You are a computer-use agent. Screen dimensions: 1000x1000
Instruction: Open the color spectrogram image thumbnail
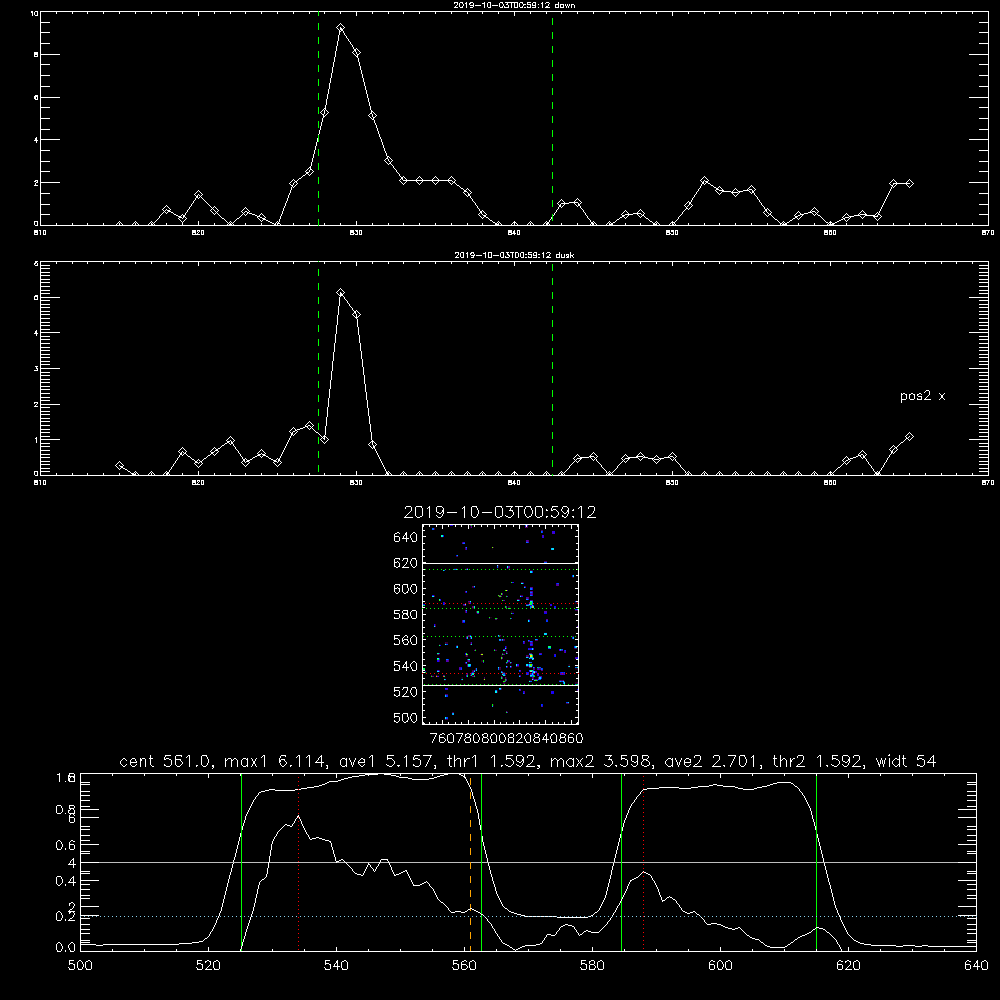coord(501,624)
